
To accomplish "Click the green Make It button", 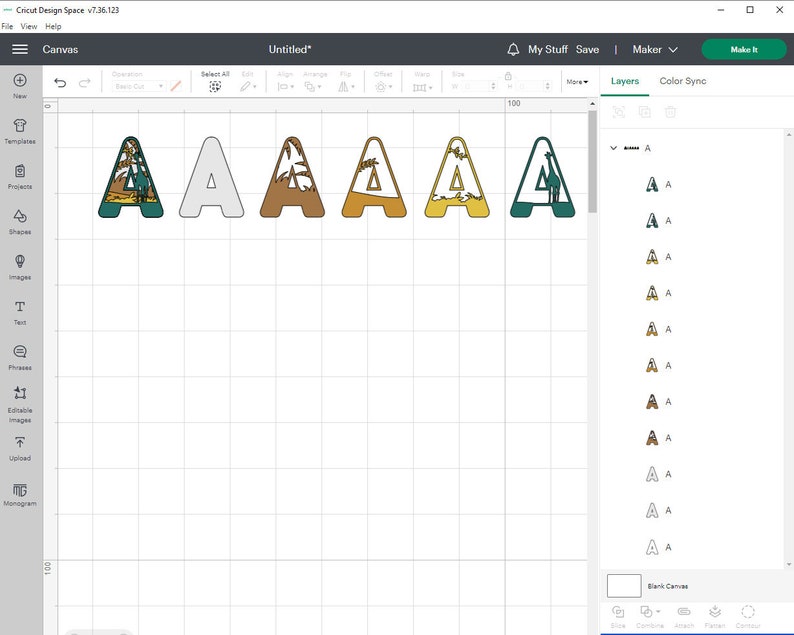I will pos(743,49).
